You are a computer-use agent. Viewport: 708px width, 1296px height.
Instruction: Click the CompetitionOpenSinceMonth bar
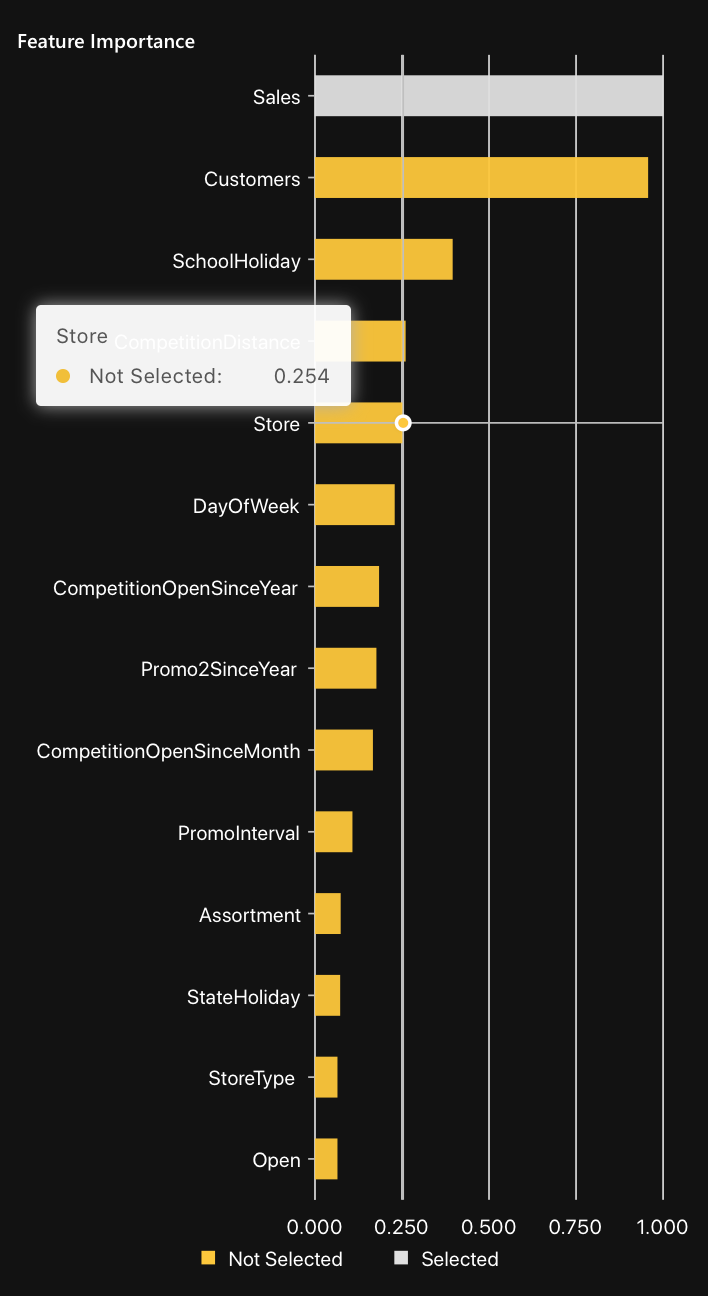[343, 750]
